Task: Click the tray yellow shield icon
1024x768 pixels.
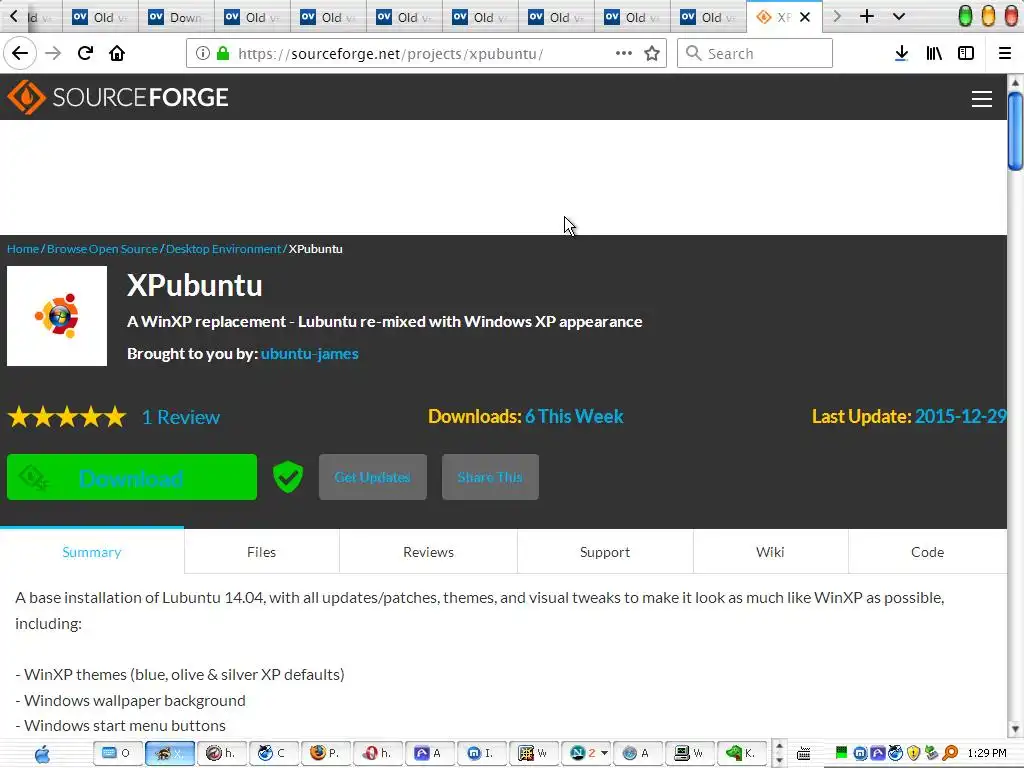Action: tap(914, 753)
